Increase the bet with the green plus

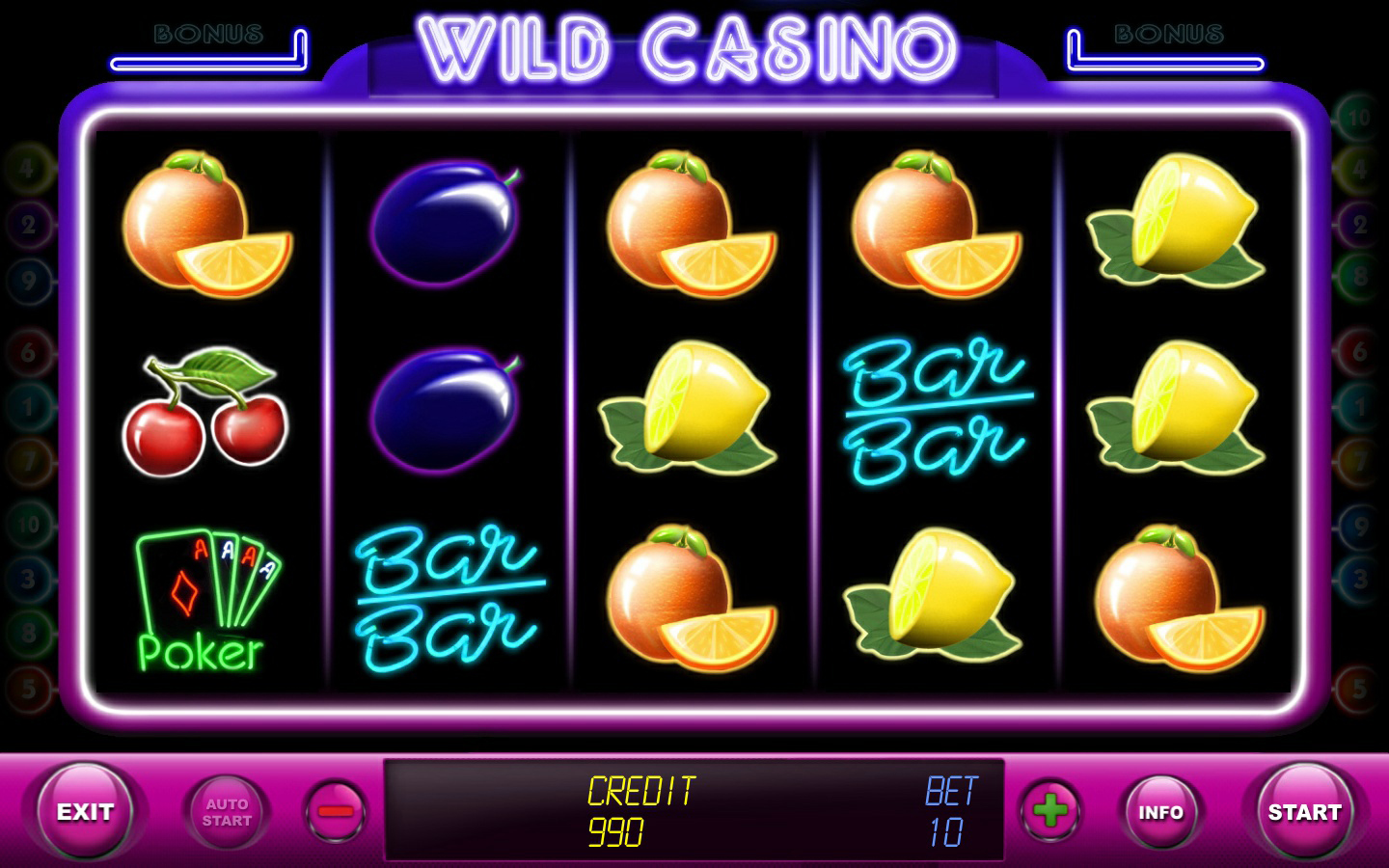pyautogui.click(x=1050, y=810)
